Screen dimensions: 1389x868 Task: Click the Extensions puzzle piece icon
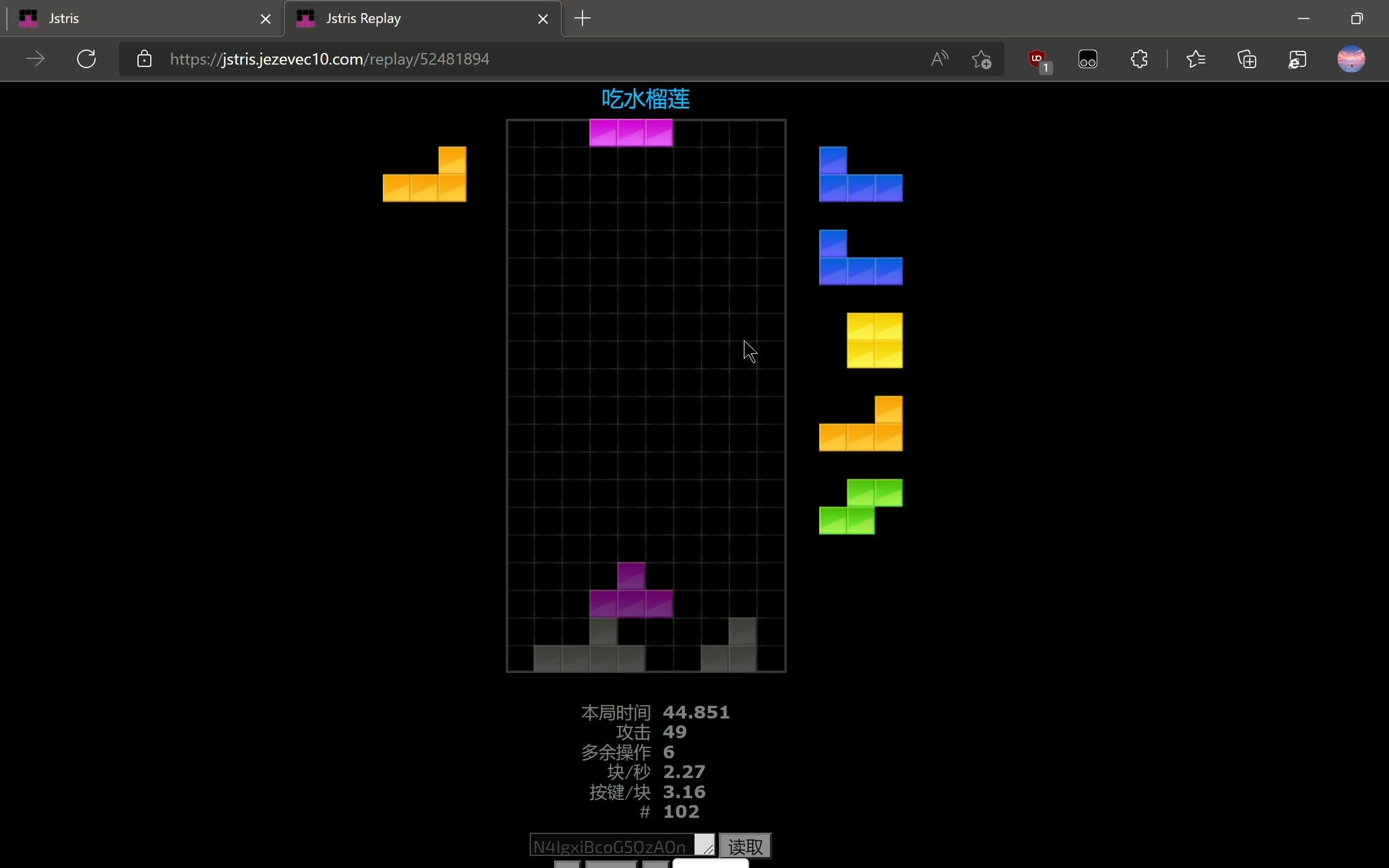1139,59
